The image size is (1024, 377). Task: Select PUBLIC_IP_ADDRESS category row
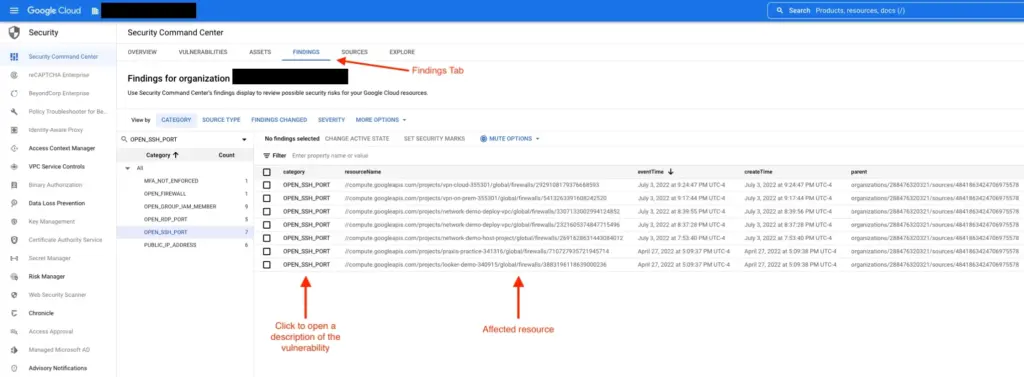click(x=185, y=245)
